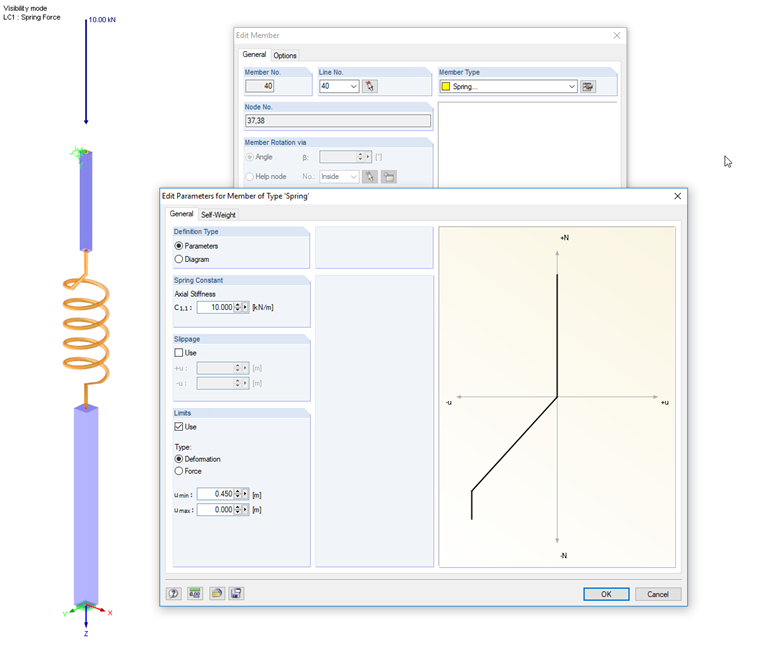Click the orange spring member in the model
760x652 pixels.
[86, 330]
